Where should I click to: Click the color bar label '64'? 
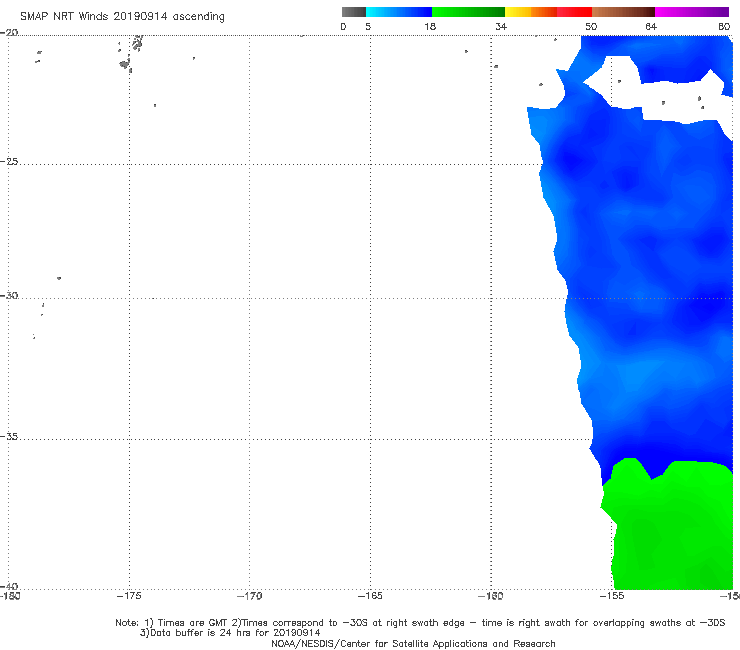point(651,26)
